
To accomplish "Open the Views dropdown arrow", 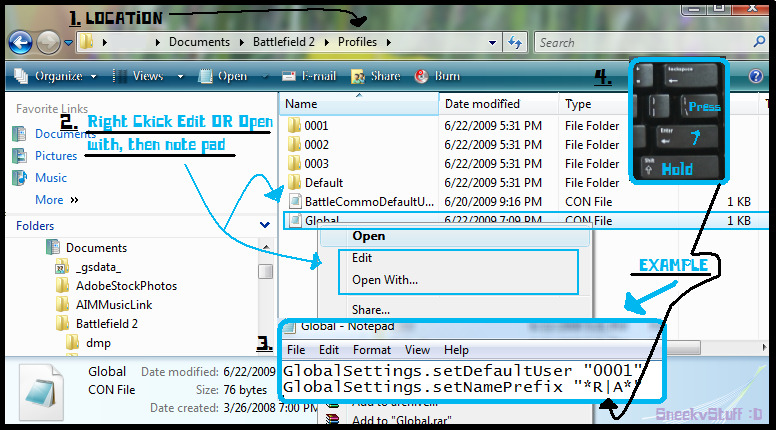I will point(181,77).
